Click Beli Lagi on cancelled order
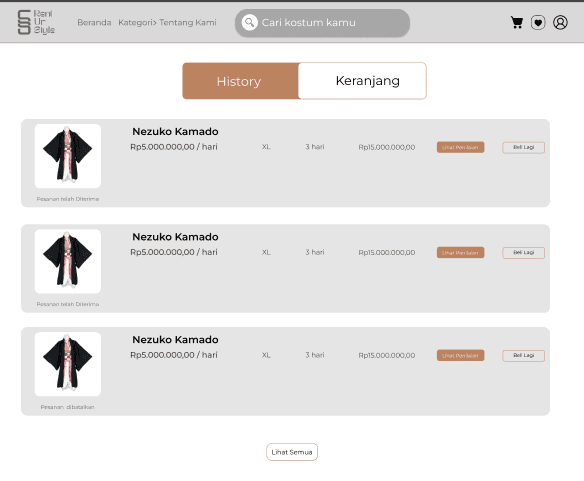 point(523,355)
